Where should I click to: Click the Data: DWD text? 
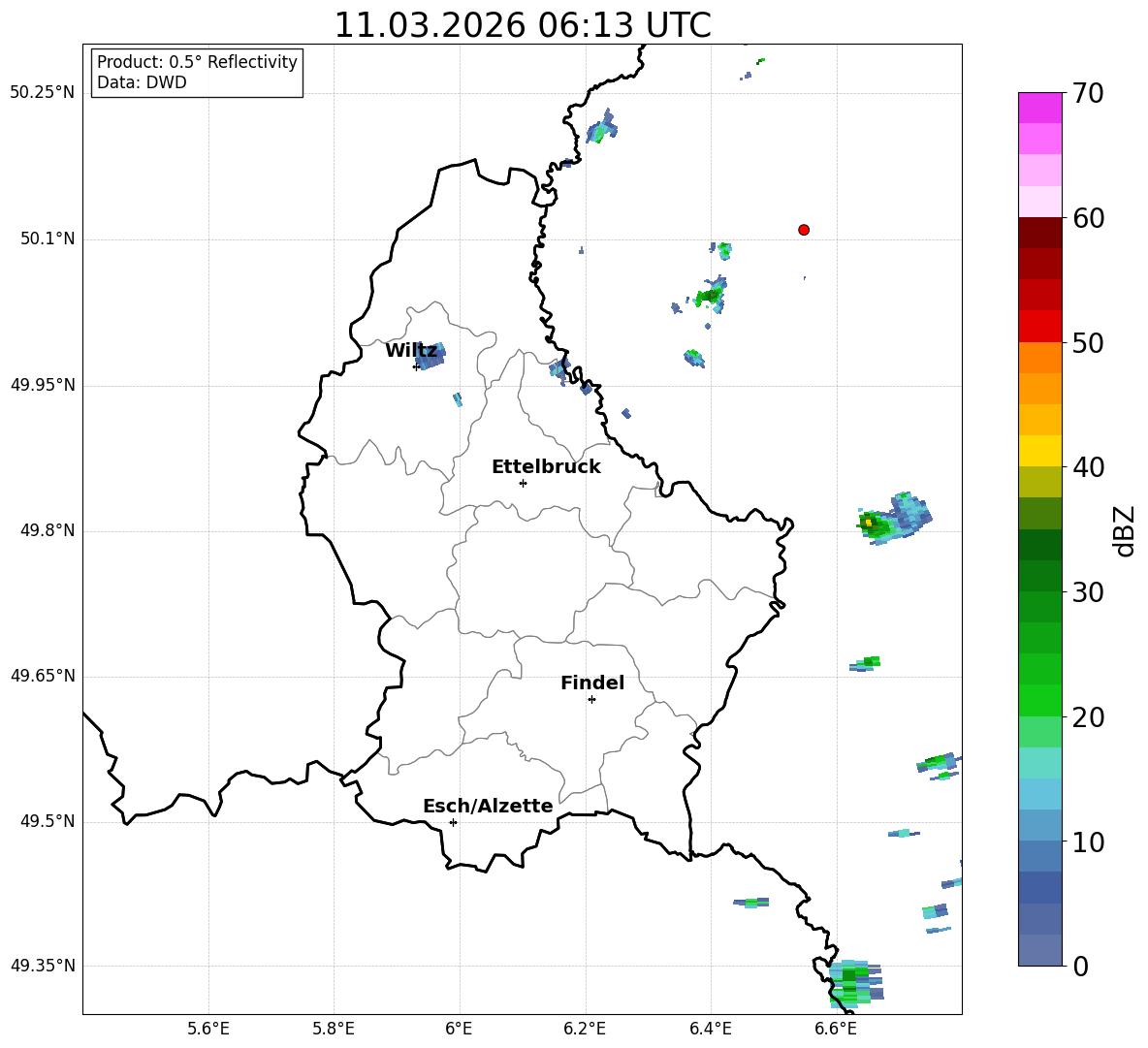[142, 82]
